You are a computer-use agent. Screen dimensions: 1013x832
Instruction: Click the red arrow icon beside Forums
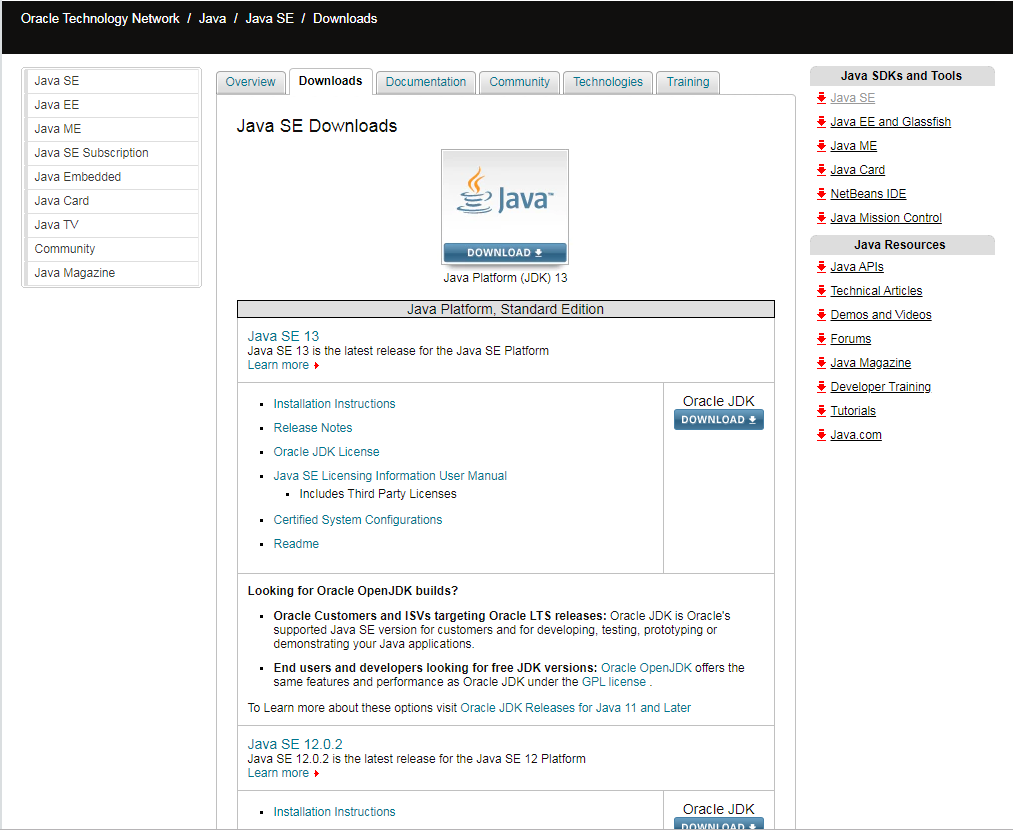pos(821,338)
